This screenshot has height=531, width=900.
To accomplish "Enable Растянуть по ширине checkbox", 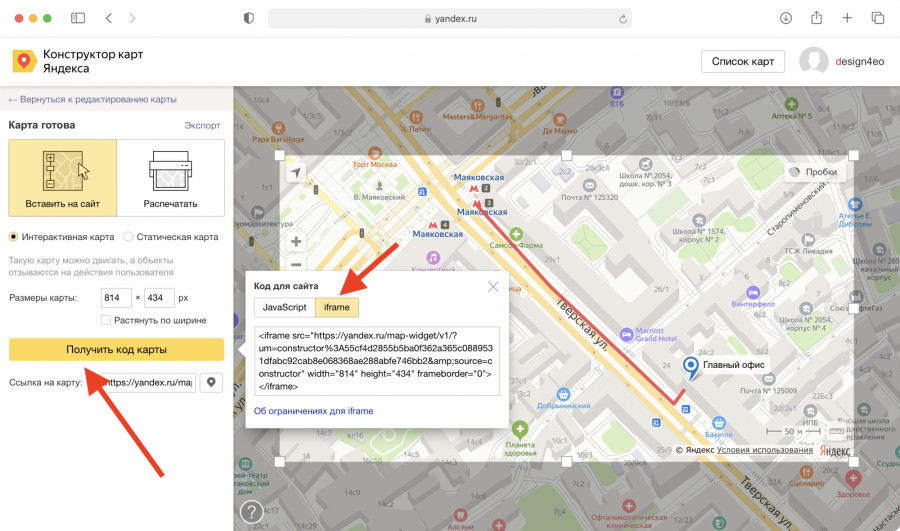I will click(106, 320).
